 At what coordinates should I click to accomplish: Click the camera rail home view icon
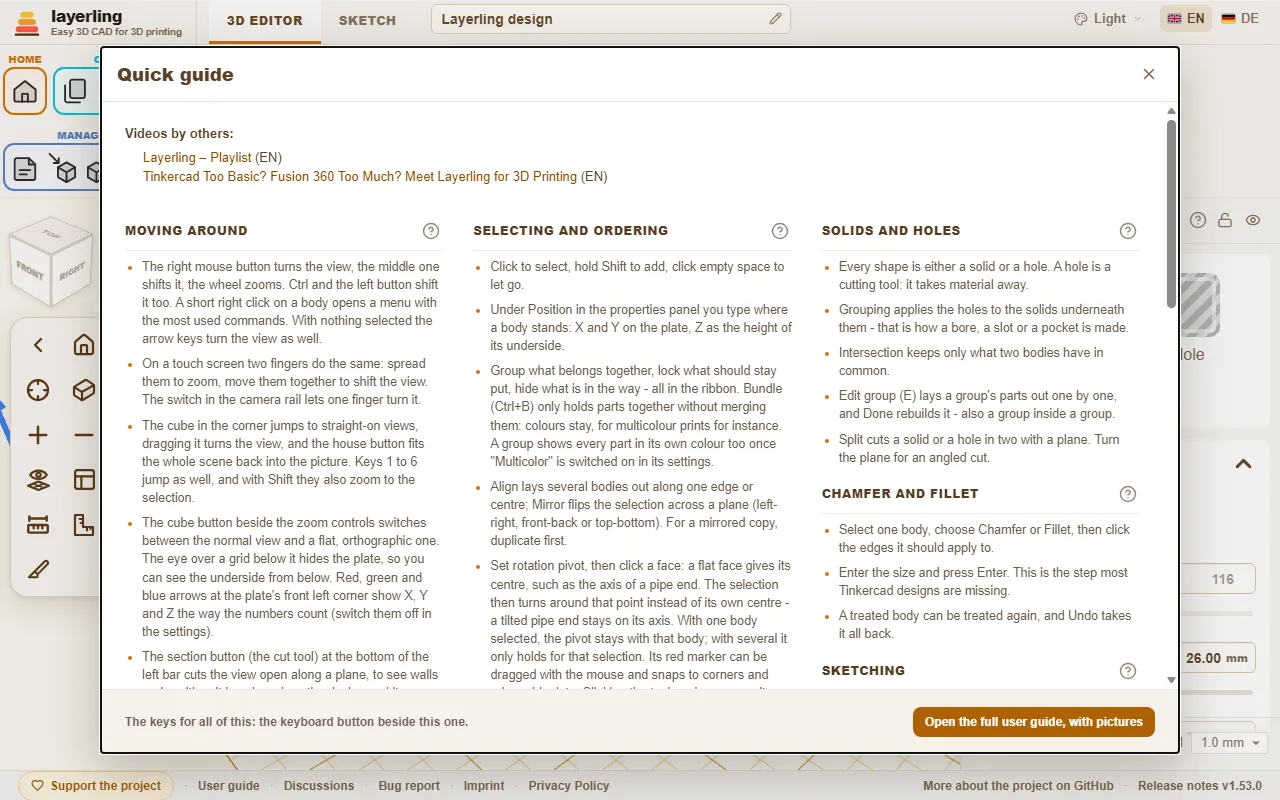point(84,345)
